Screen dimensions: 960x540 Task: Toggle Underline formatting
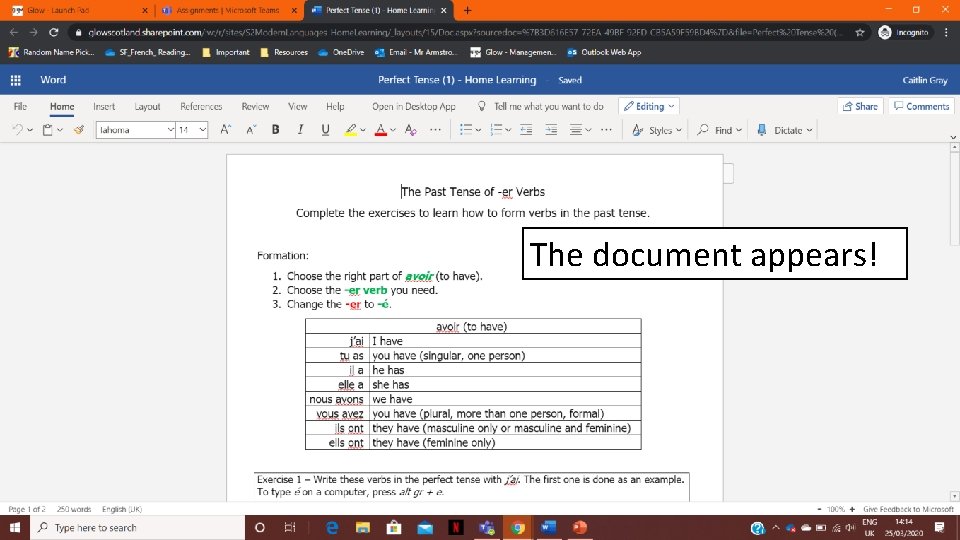(325, 130)
